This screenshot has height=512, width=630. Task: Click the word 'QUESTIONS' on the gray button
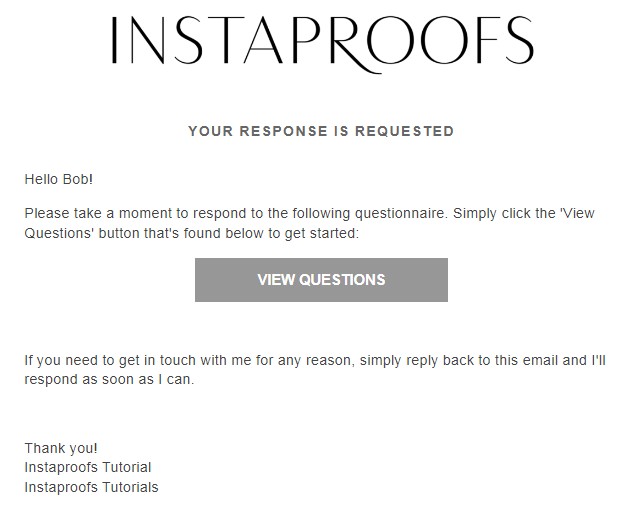pyautogui.click(x=342, y=280)
